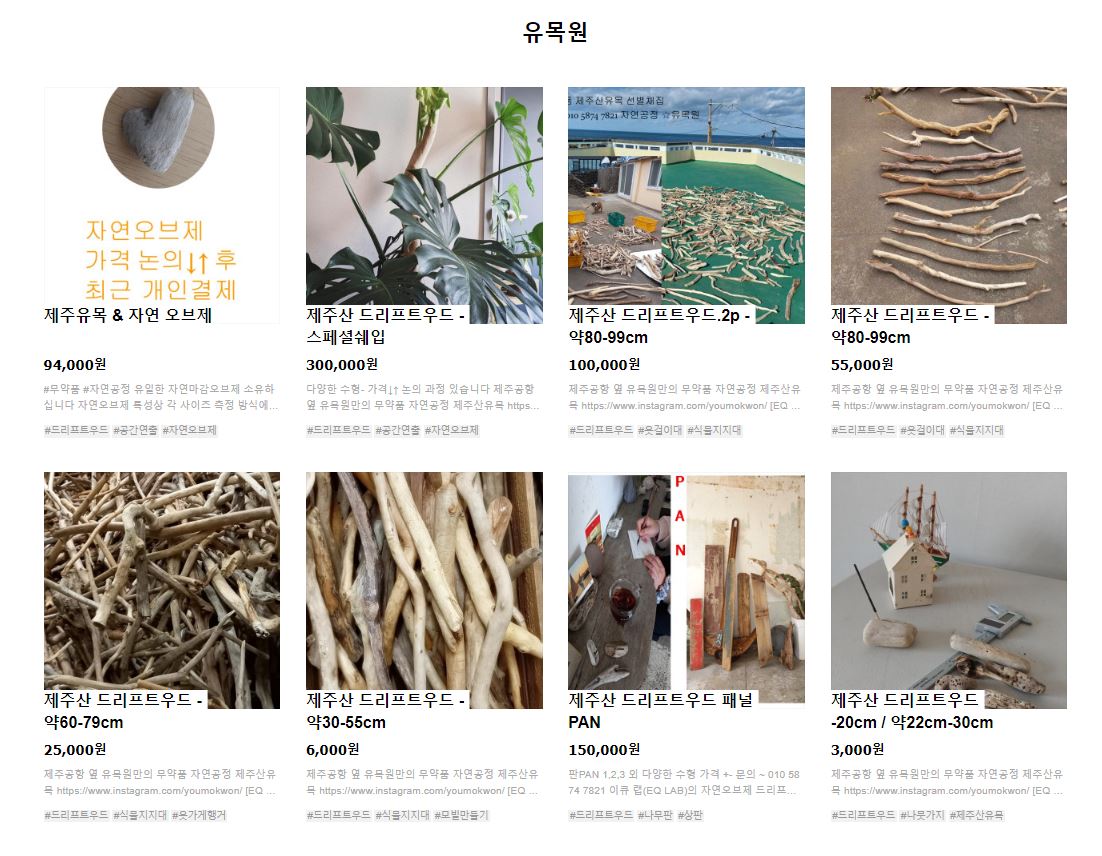Click the #자연오브제 tag under first product
This screenshot has width=1102, height=856.
tap(189, 430)
